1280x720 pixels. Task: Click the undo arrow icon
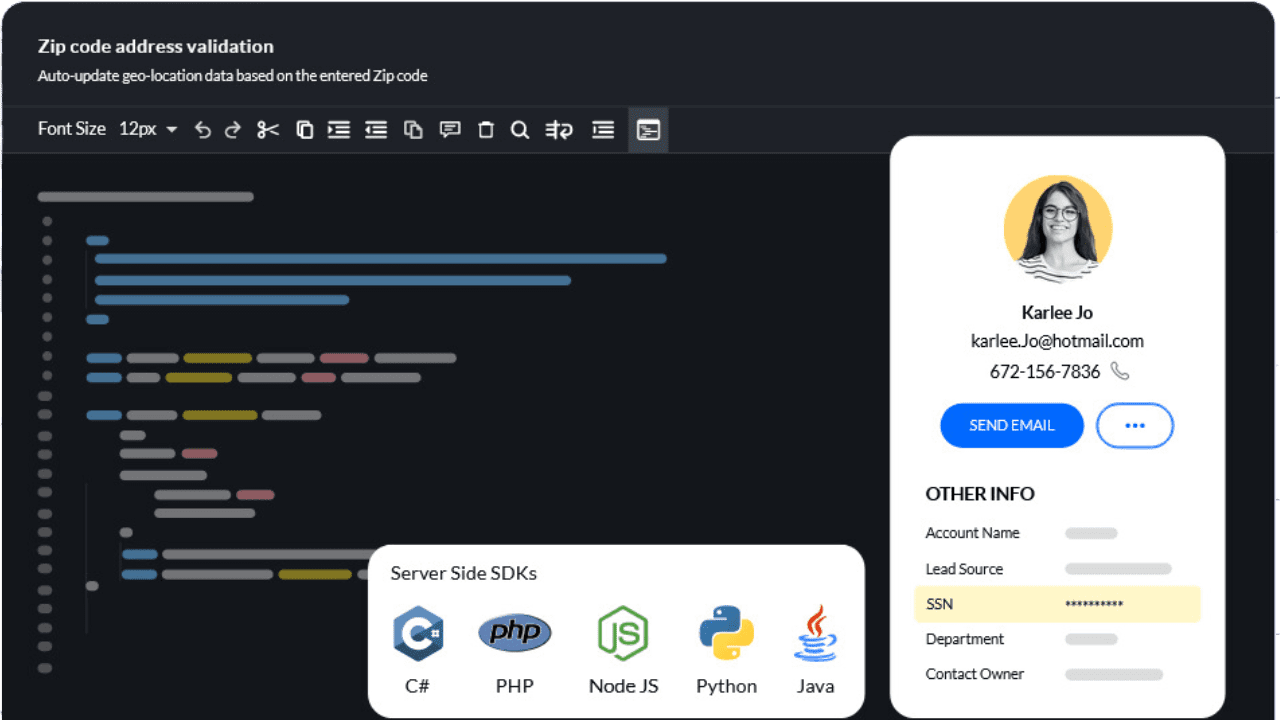(x=203, y=130)
